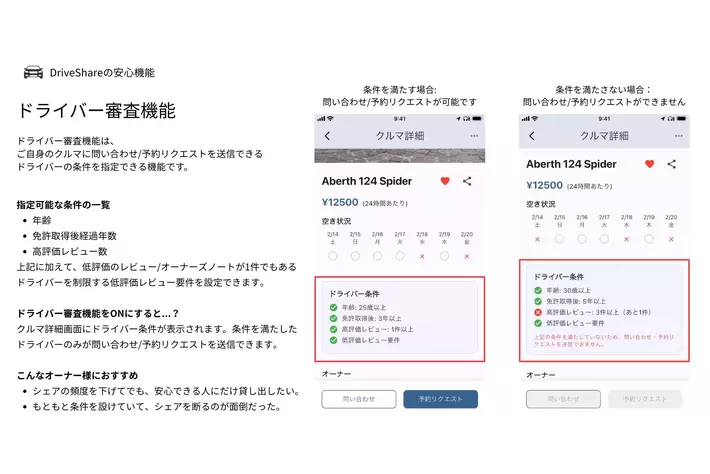The width and height of the screenshot is (710, 474).
Task: Select 2/15 availability circle in right phone
Action: click(559, 239)
